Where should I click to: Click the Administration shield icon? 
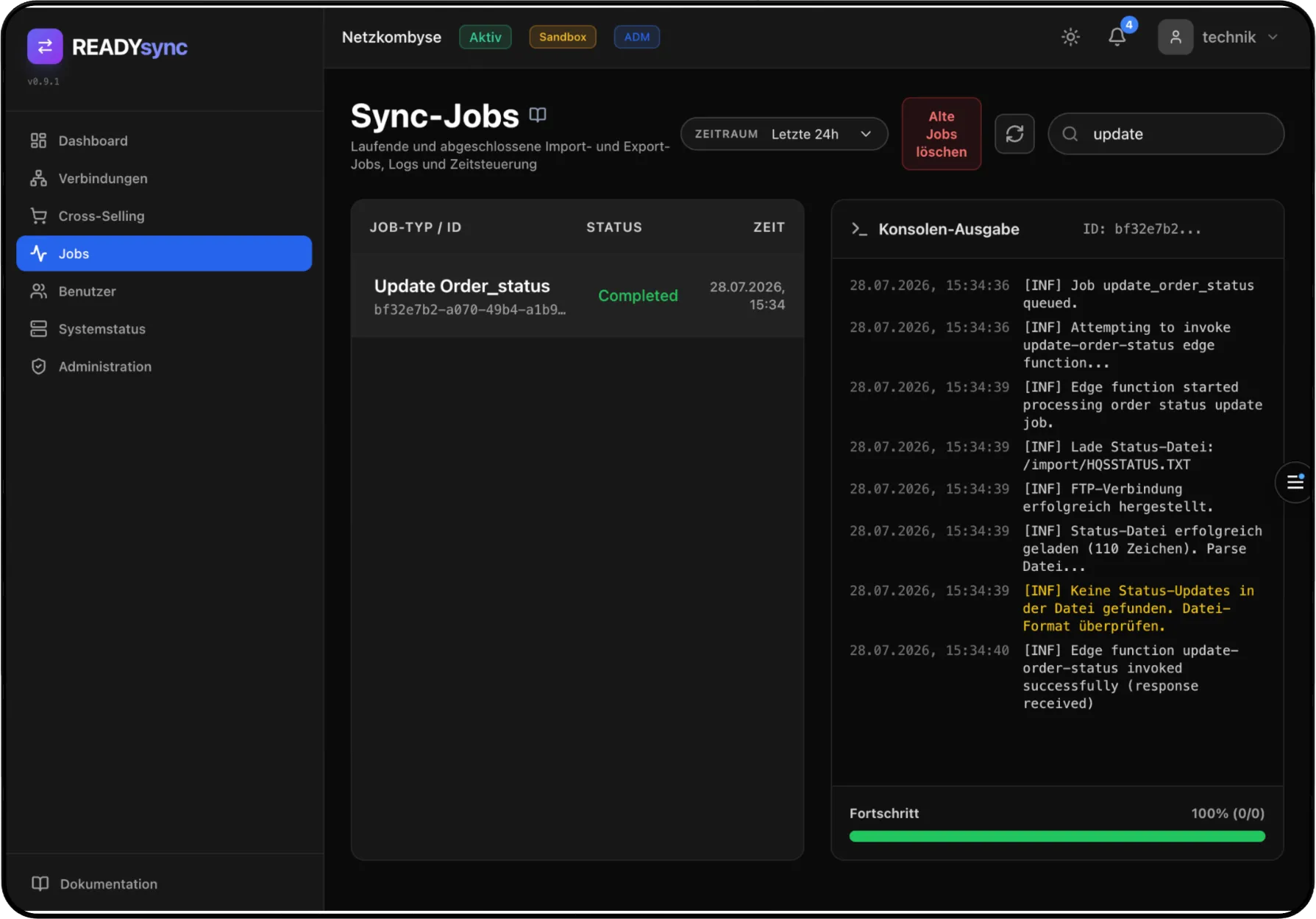[39, 366]
